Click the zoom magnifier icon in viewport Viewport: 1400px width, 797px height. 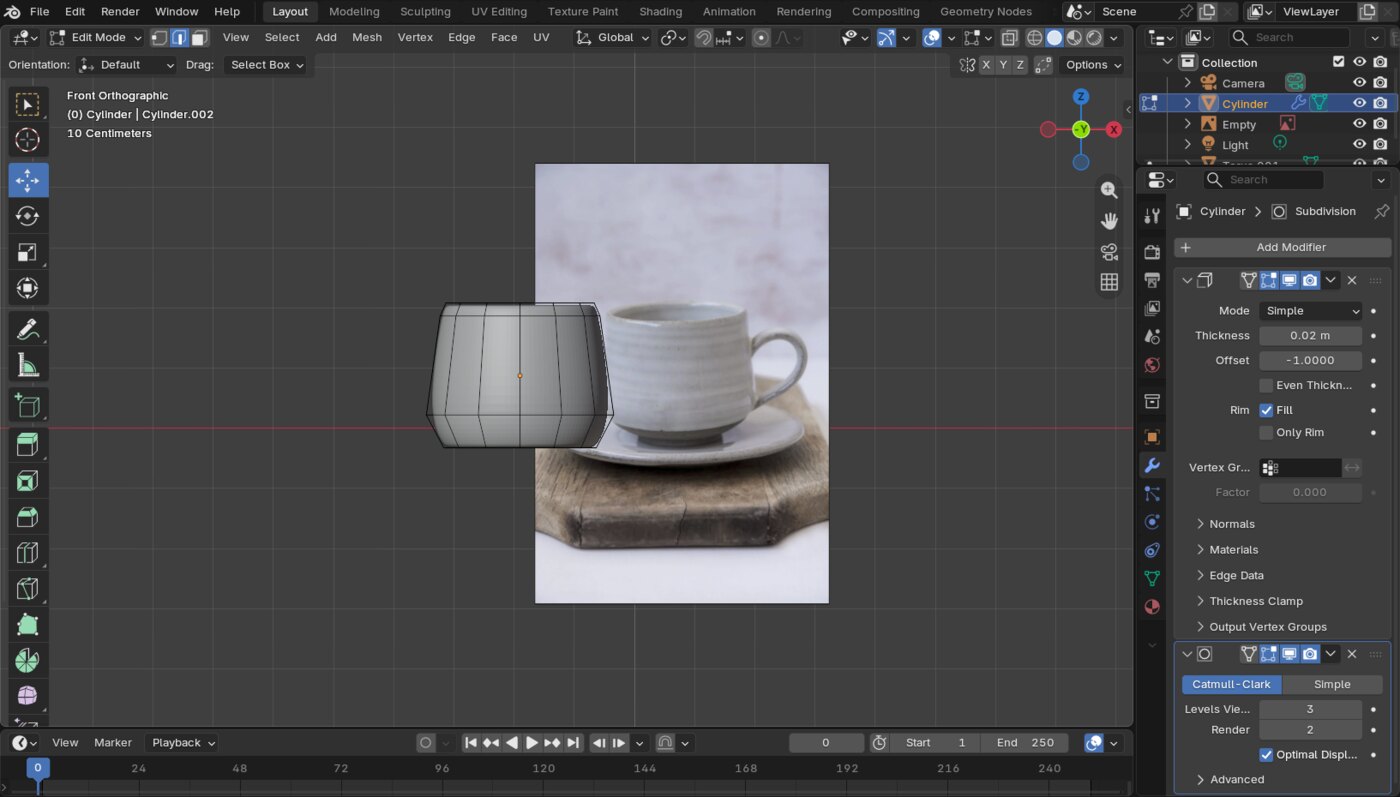coord(1109,190)
